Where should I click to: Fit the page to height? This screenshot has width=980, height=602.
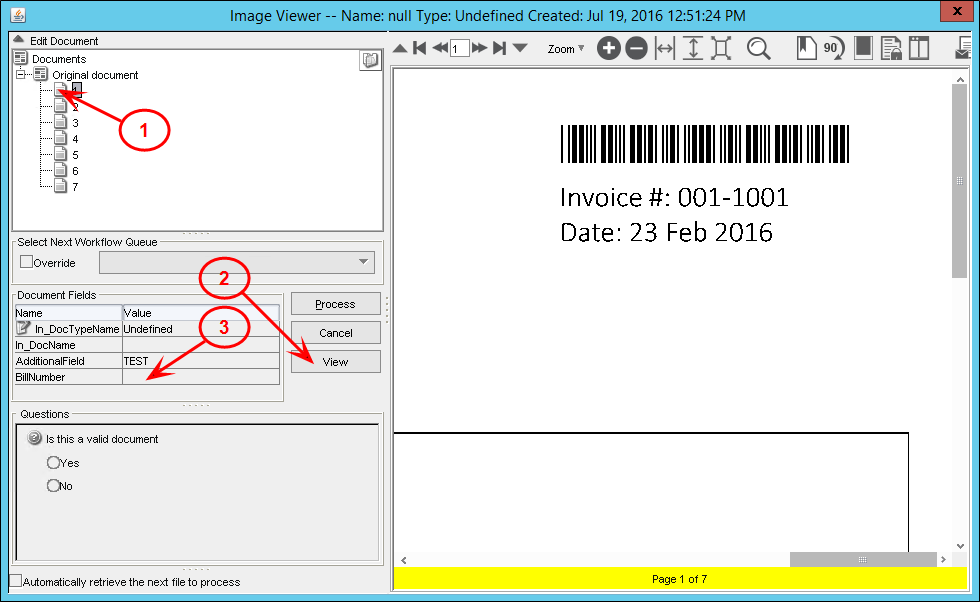point(692,48)
